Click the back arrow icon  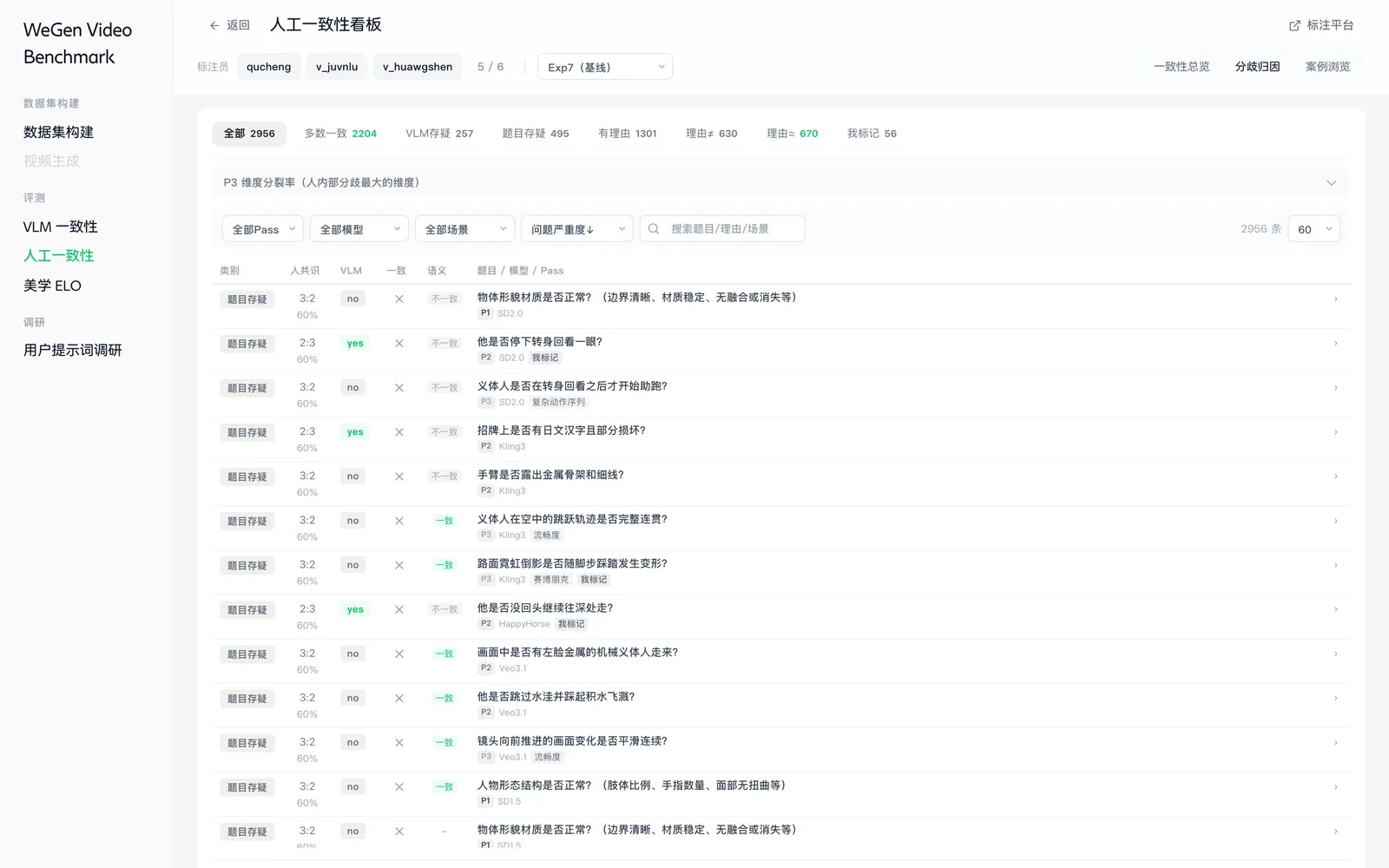[x=214, y=25]
